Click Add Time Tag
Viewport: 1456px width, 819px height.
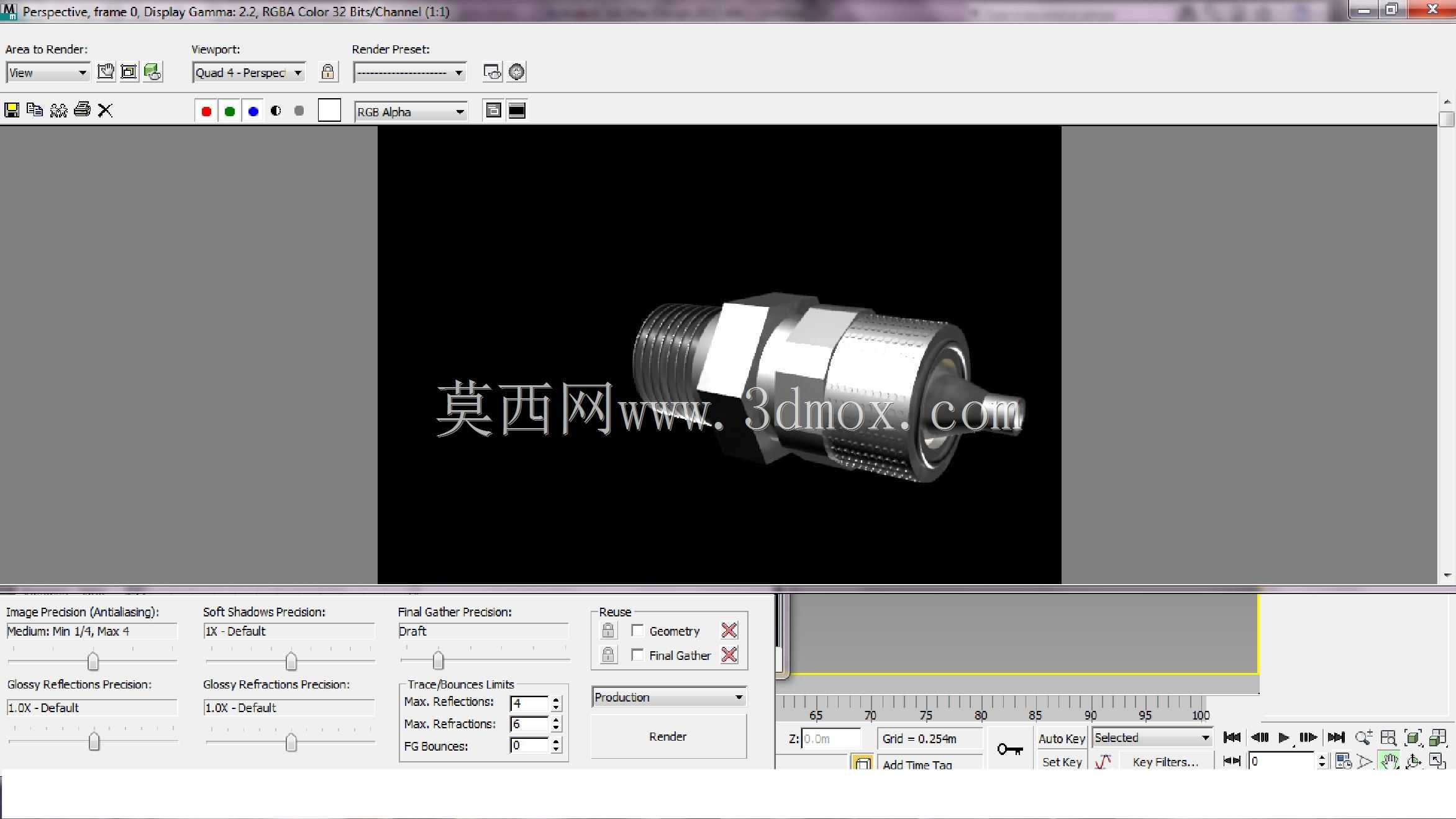[x=917, y=764]
